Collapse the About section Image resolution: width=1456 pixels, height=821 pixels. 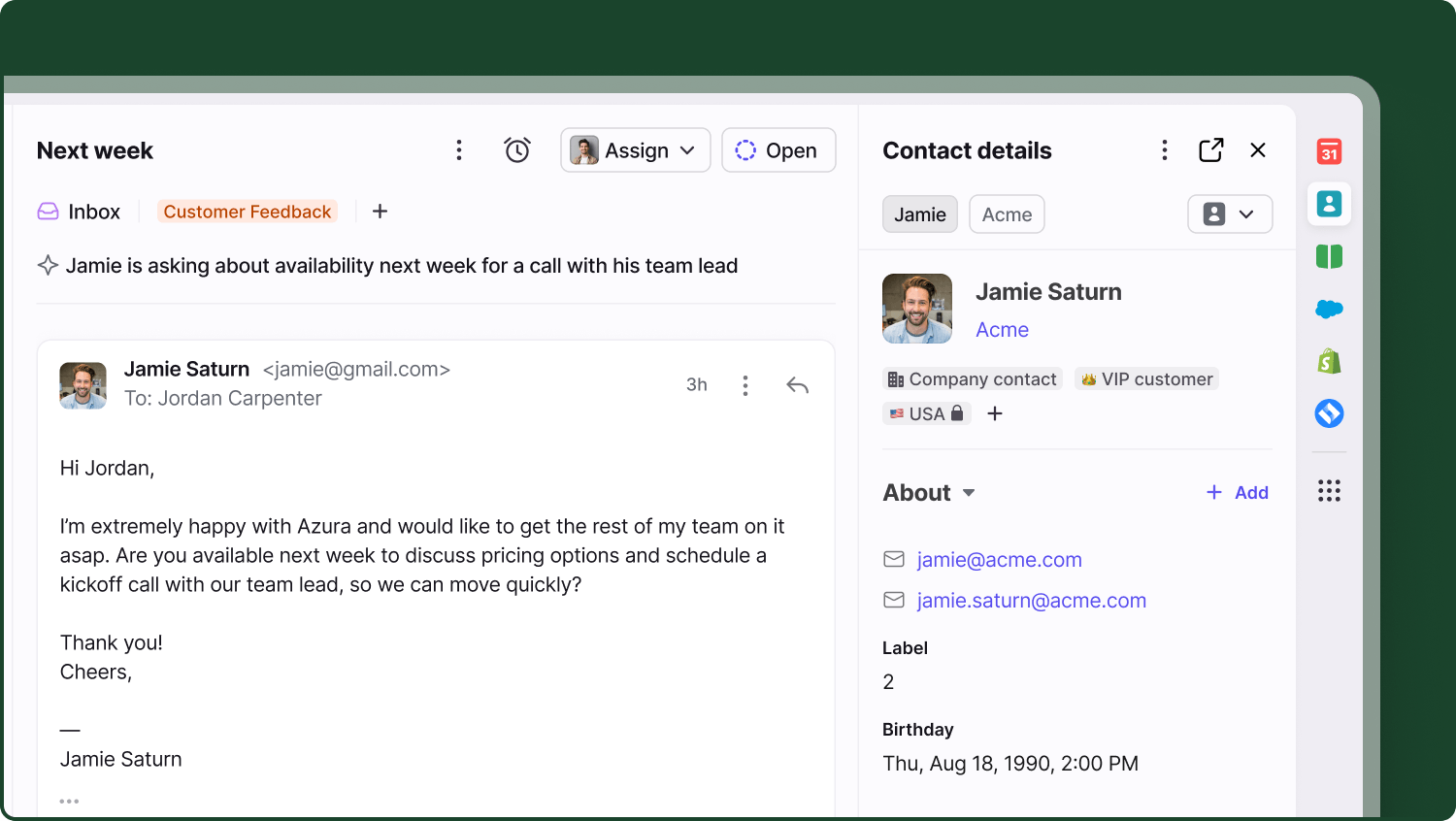pos(970,493)
